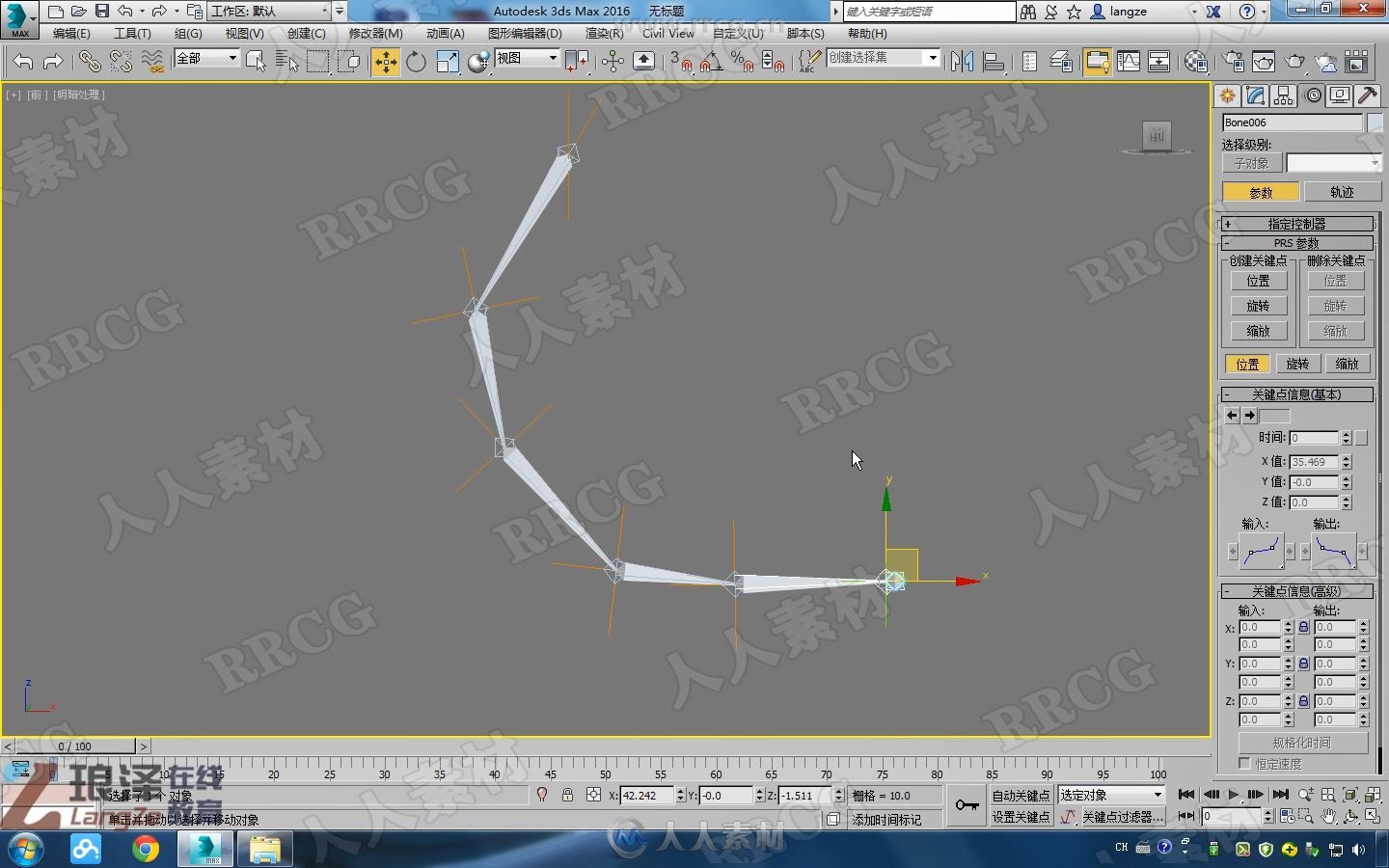
Task: Toggle absolute/offset transform type-in mode
Action: coord(593,795)
